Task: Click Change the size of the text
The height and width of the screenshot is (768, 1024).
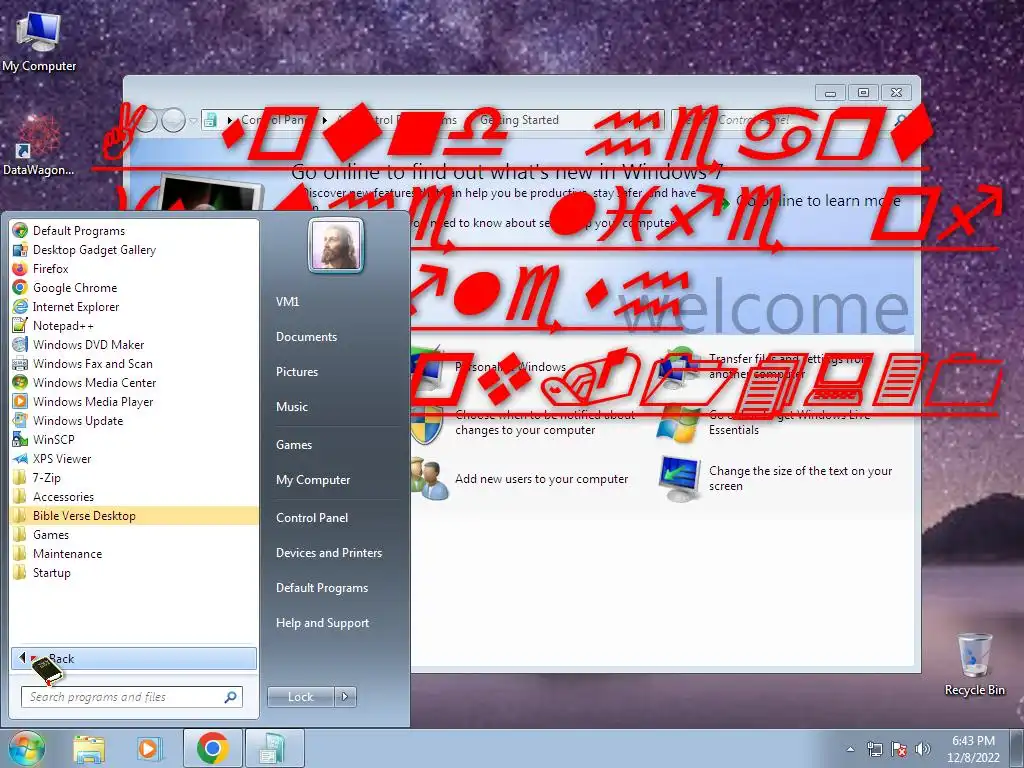Action: pos(801,479)
